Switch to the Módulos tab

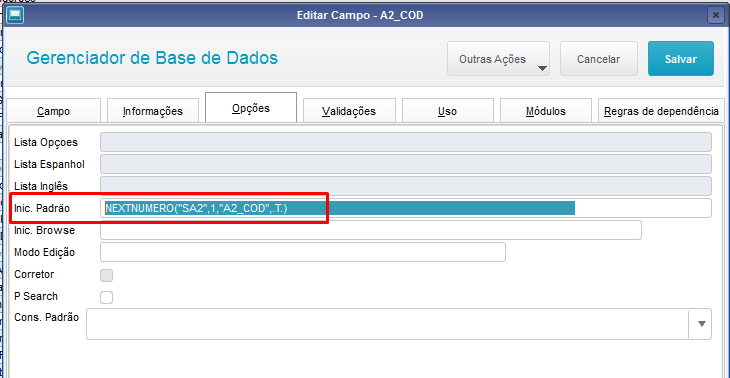546,111
